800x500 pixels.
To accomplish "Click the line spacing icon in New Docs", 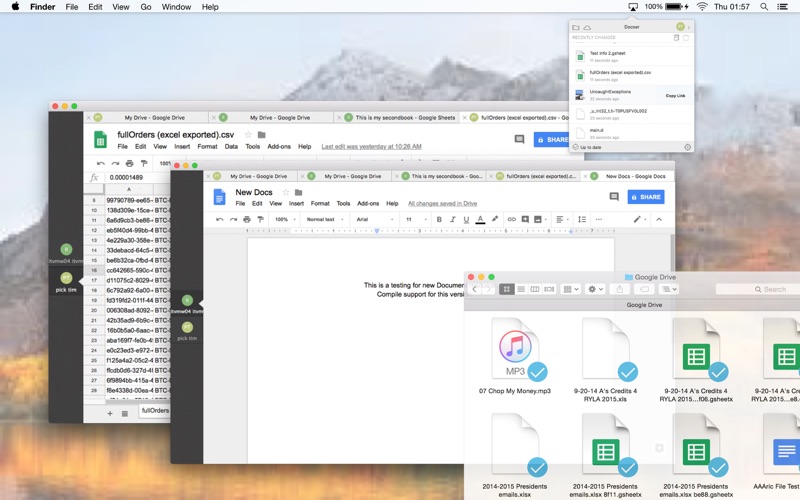I will point(582,219).
